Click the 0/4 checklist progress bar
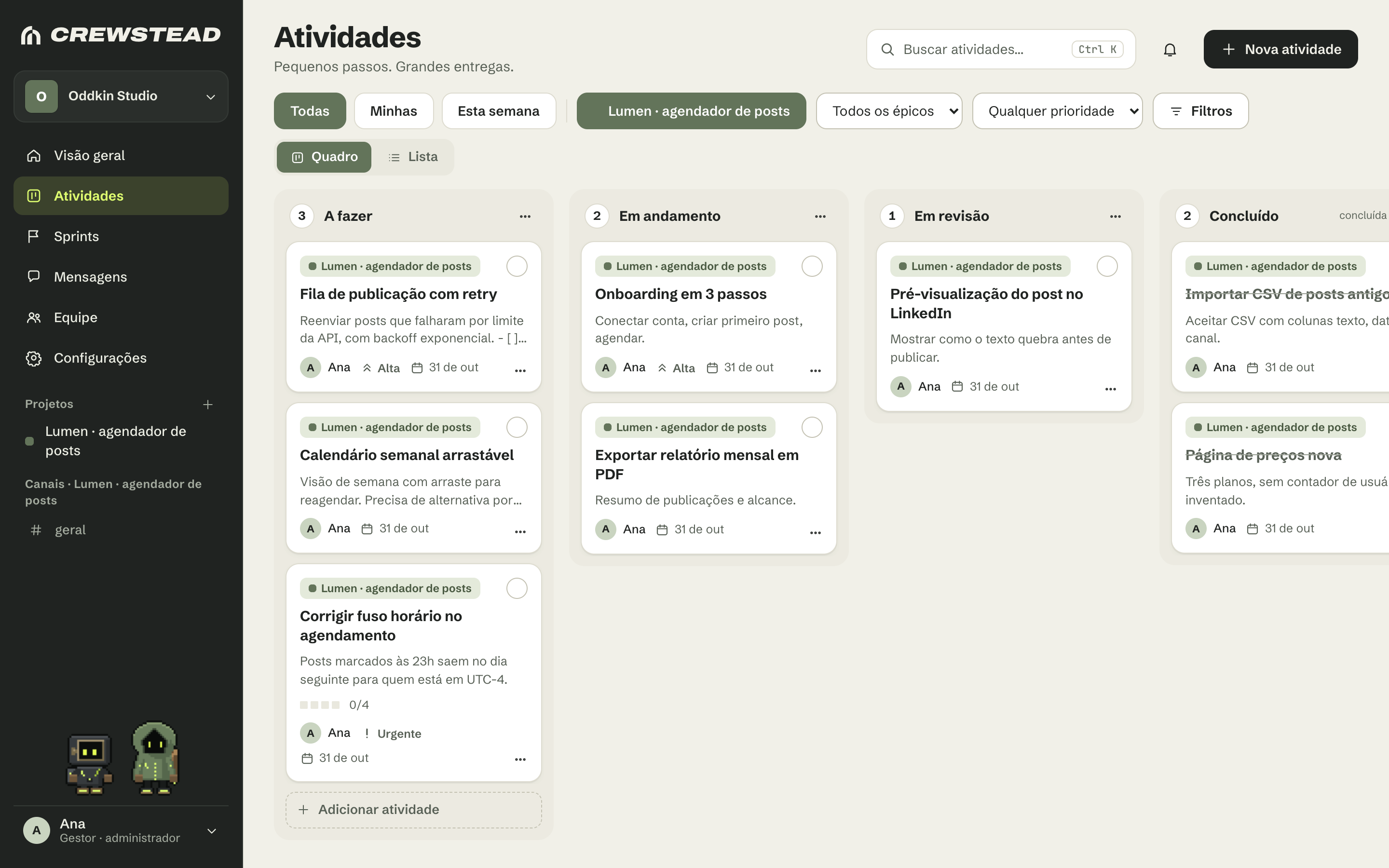This screenshot has width=1389, height=868. pyautogui.click(x=320, y=705)
